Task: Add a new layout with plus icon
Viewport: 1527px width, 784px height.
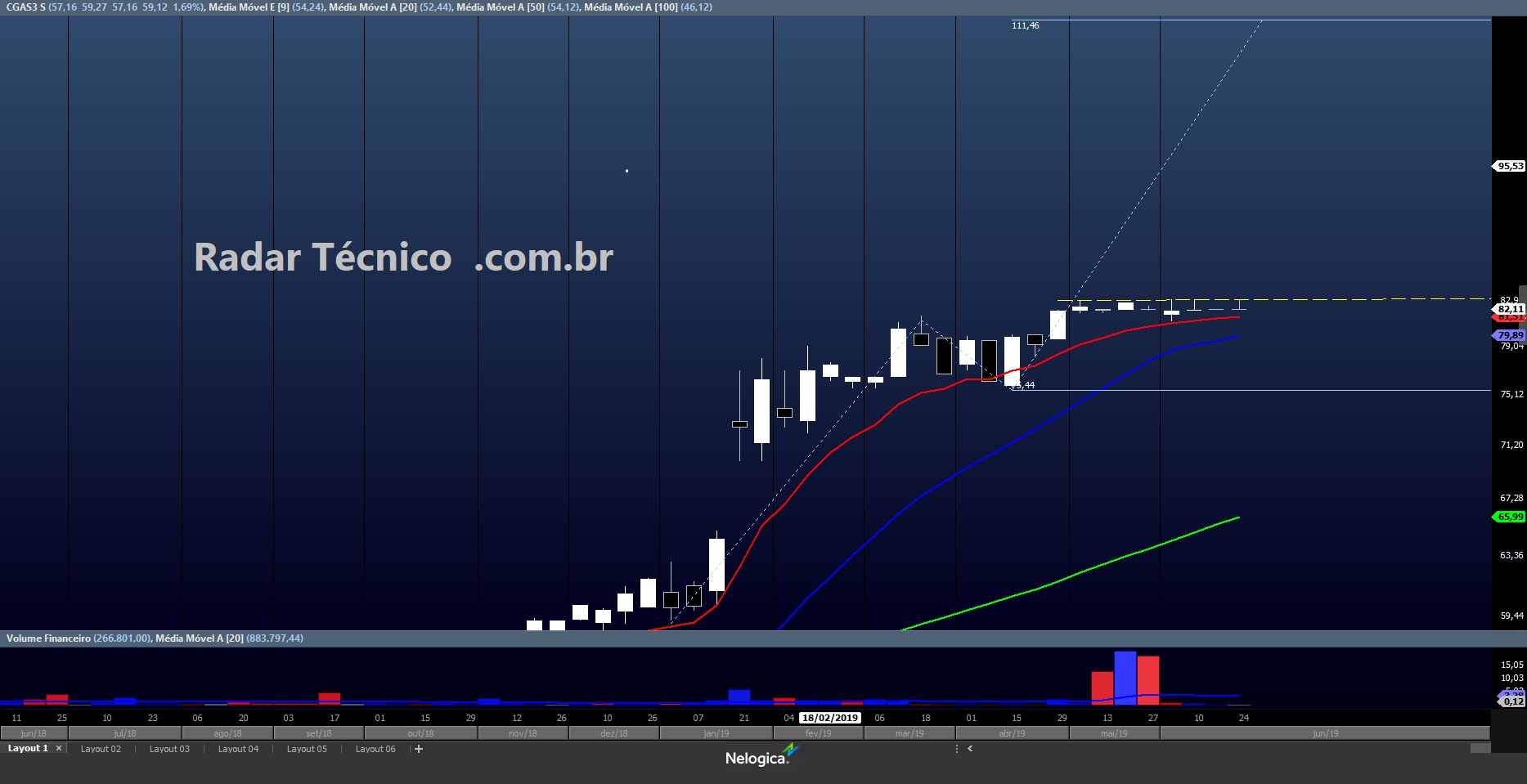Action: [419, 749]
